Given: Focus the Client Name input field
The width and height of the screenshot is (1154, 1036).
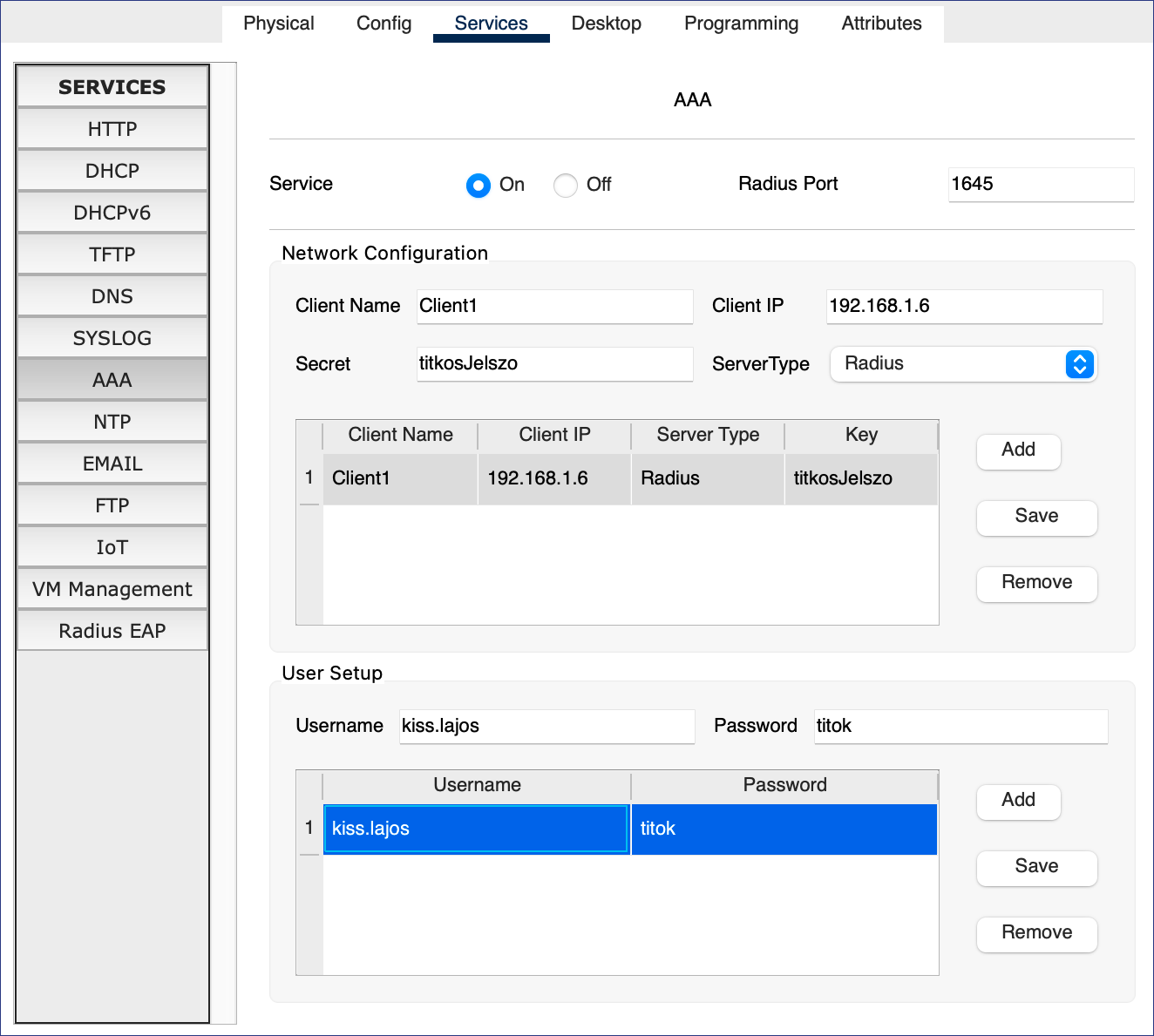Looking at the screenshot, I should (555, 306).
